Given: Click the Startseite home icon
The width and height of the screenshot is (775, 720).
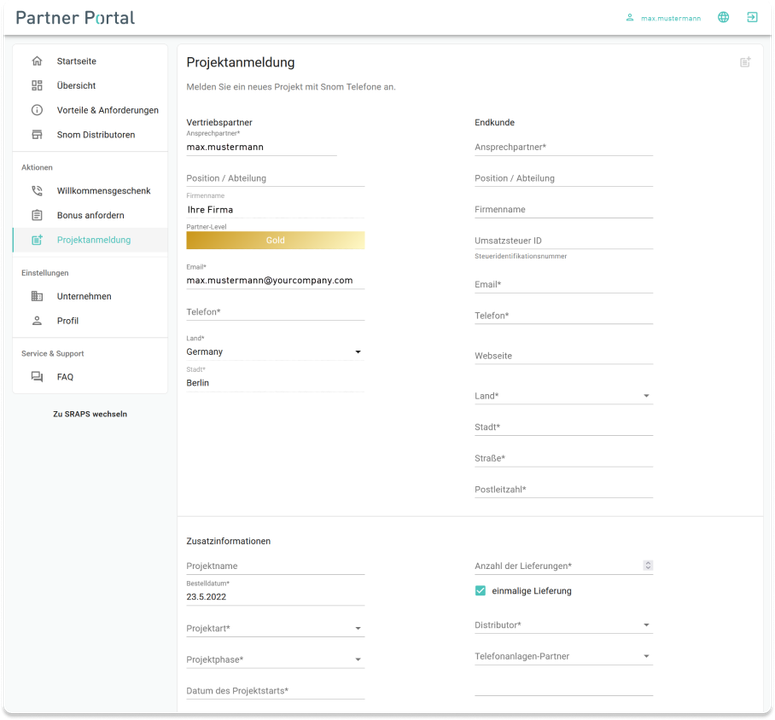Looking at the screenshot, I should click(x=37, y=61).
